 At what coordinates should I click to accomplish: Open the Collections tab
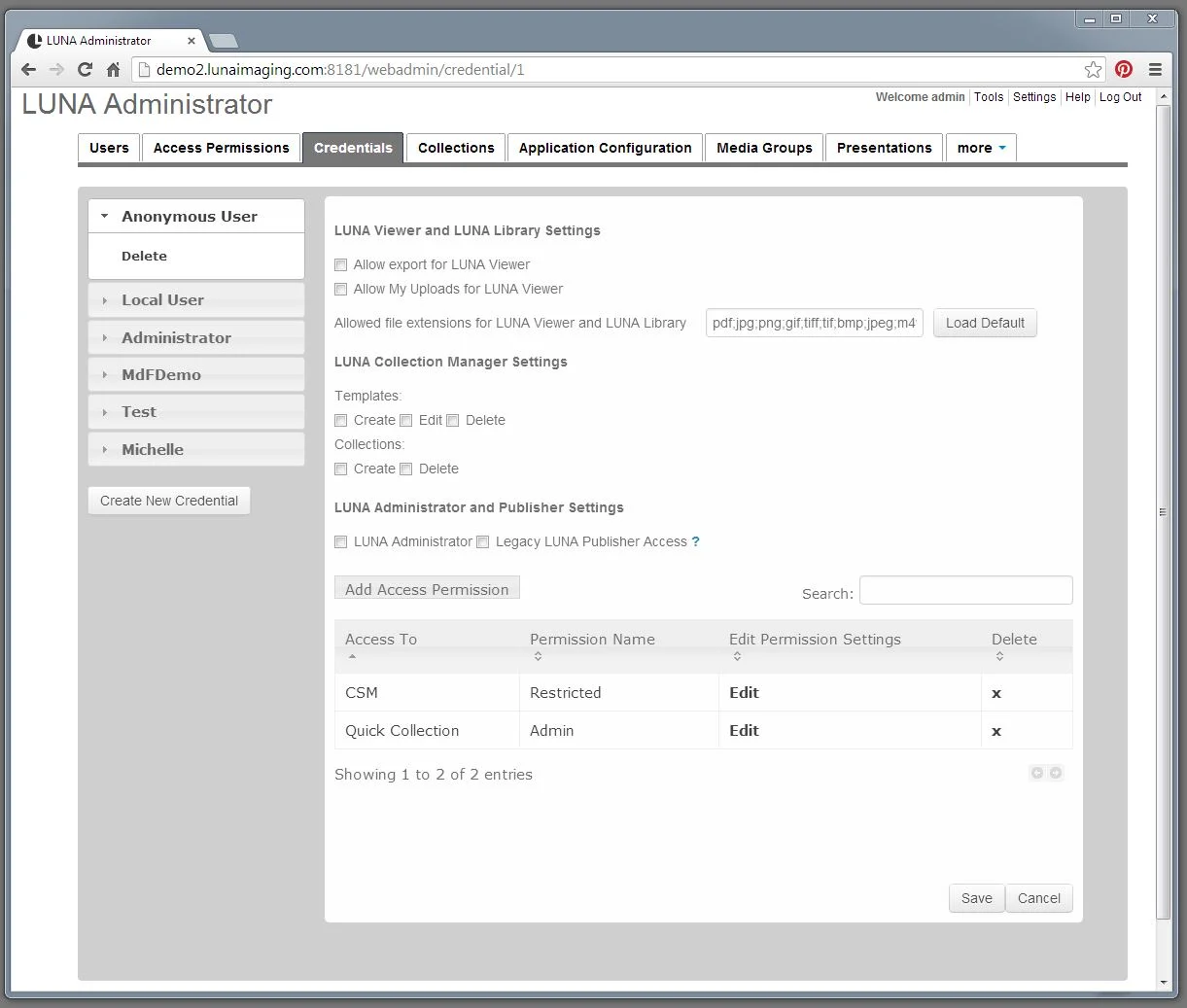(456, 148)
